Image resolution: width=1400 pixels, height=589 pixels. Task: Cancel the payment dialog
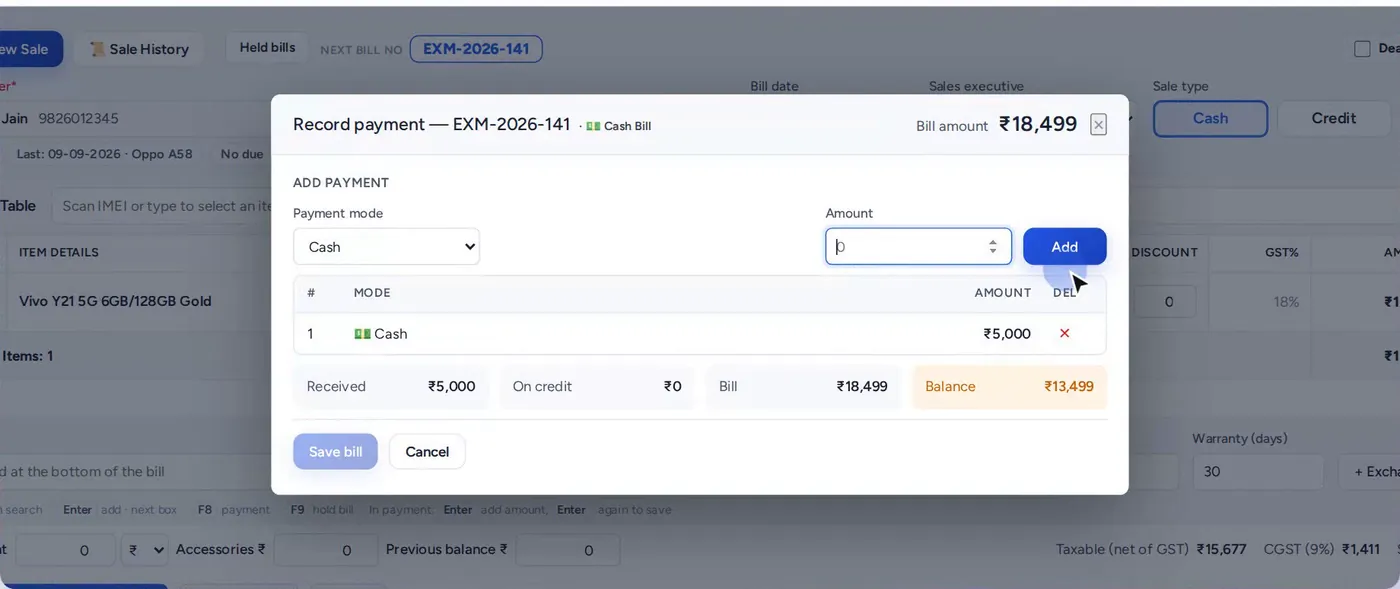point(427,452)
